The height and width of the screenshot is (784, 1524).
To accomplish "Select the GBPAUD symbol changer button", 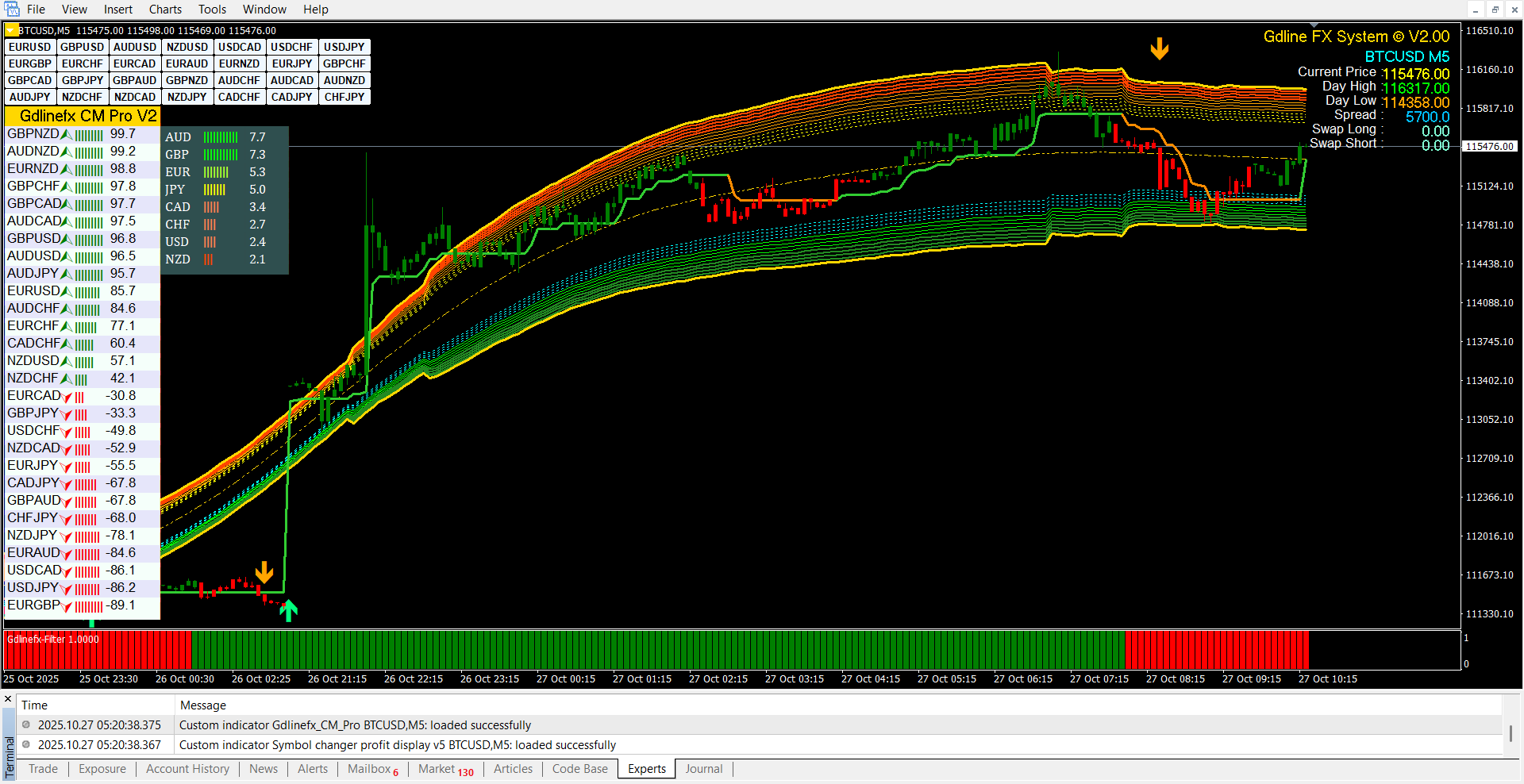I will (134, 80).
